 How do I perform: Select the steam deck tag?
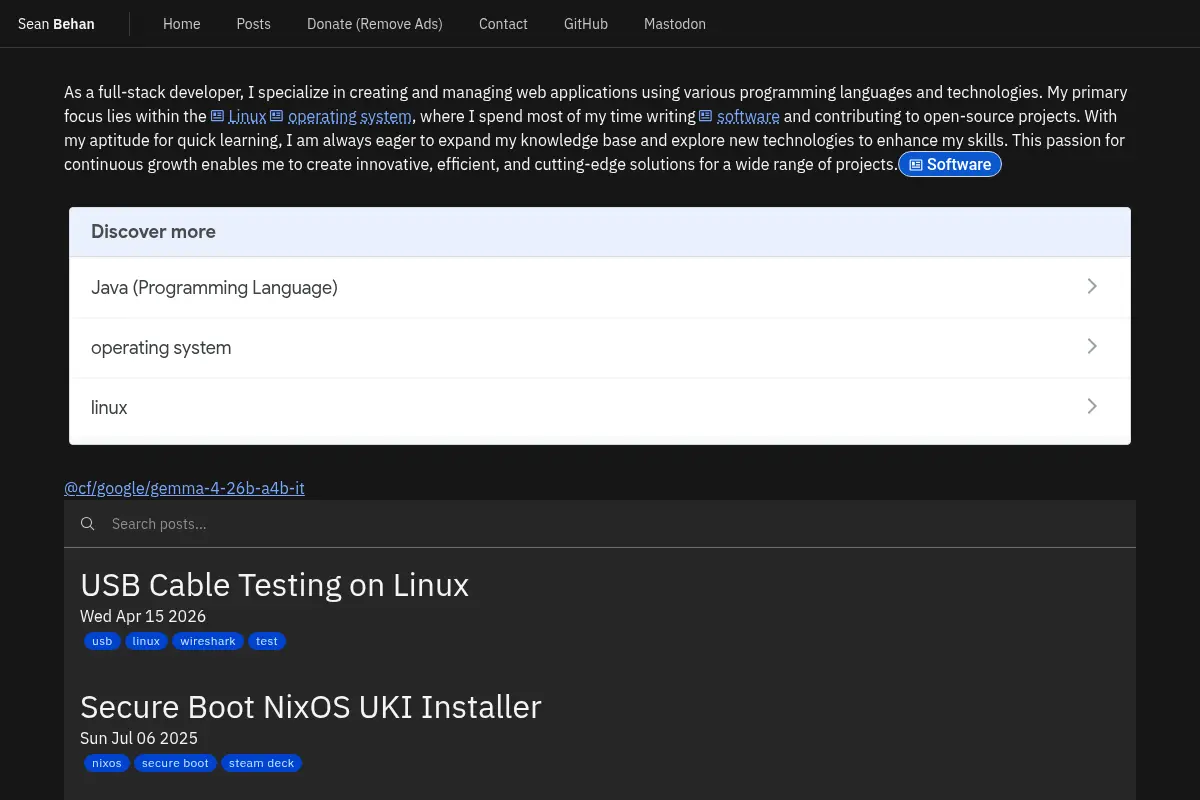pos(261,763)
